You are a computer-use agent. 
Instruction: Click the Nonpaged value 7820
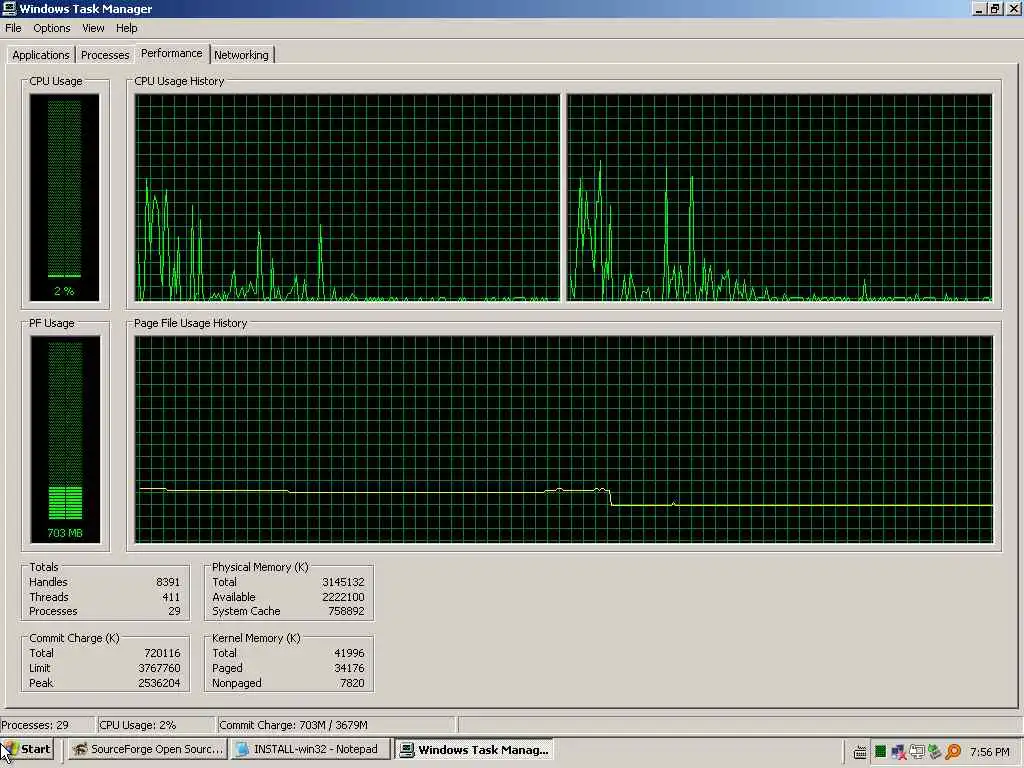(352, 683)
